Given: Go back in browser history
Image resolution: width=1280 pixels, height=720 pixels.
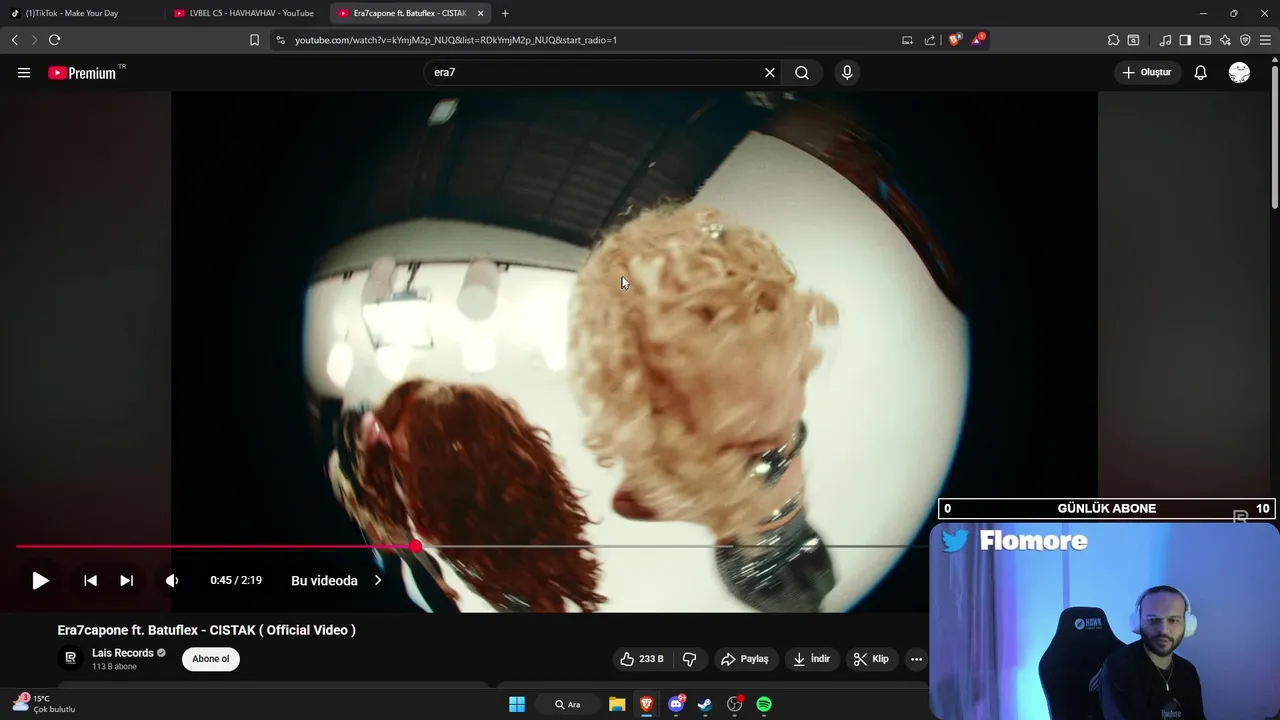Looking at the screenshot, I should pos(14,40).
